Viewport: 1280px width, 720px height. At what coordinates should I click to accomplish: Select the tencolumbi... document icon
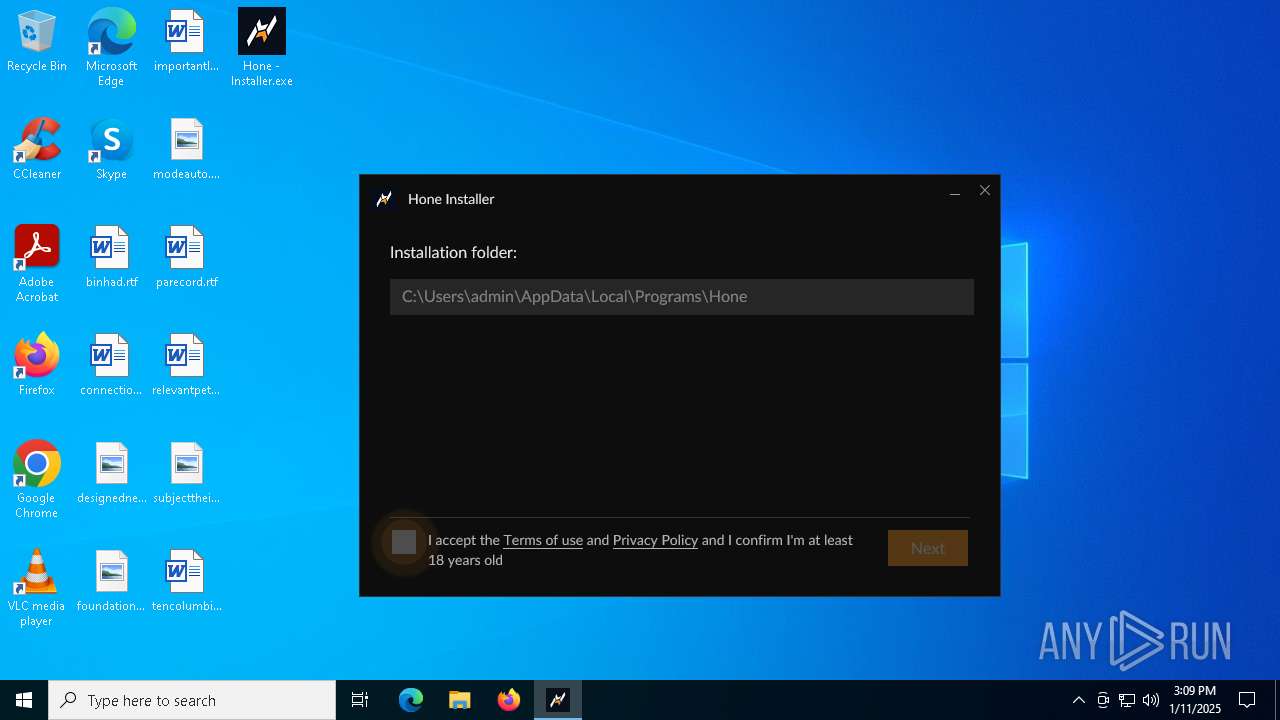tap(186, 582)
